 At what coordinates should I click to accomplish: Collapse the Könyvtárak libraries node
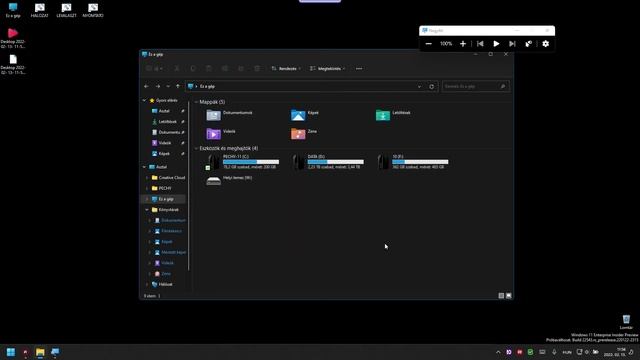(x=147, y=210)
